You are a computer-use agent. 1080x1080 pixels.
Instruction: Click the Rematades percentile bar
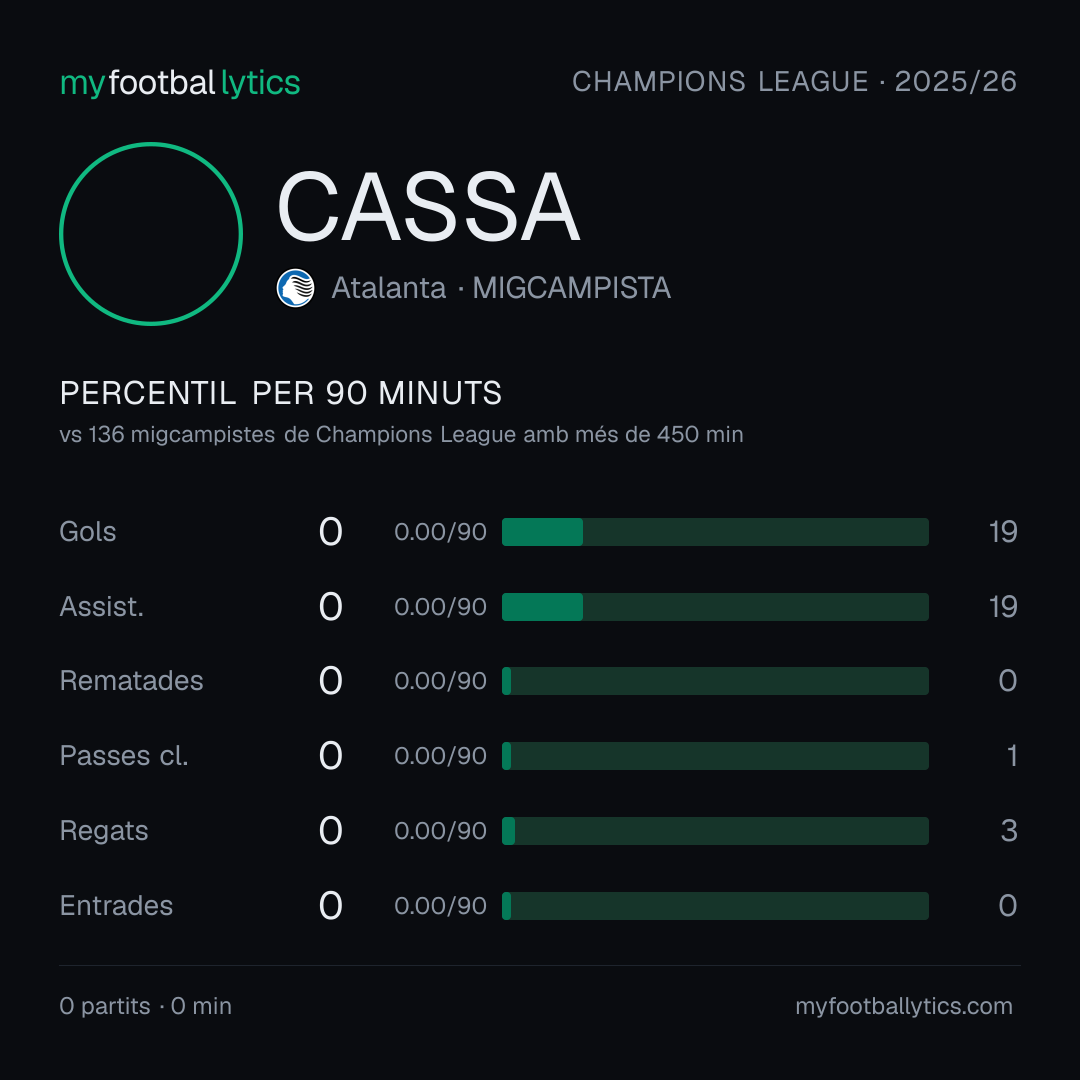click(x=715, y=681)
